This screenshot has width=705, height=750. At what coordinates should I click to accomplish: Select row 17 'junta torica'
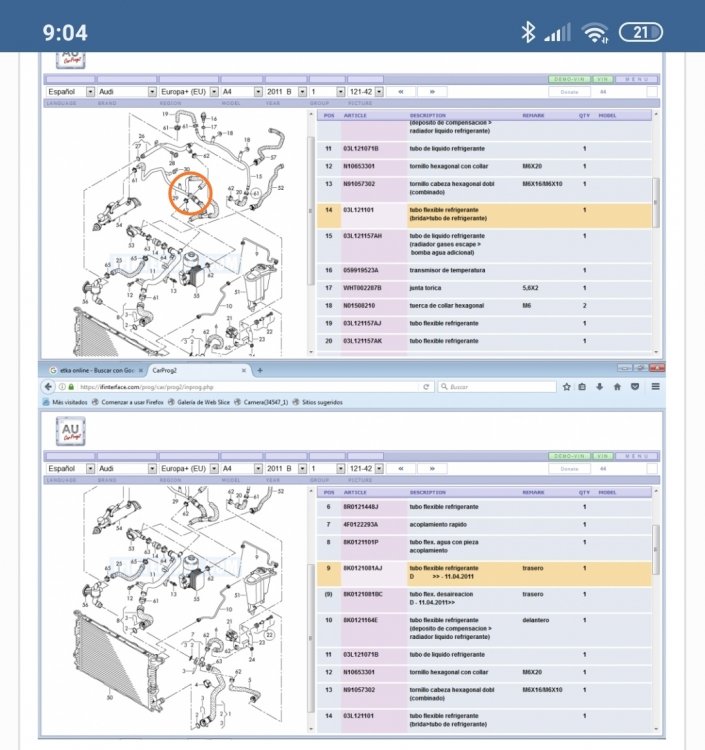484,288
